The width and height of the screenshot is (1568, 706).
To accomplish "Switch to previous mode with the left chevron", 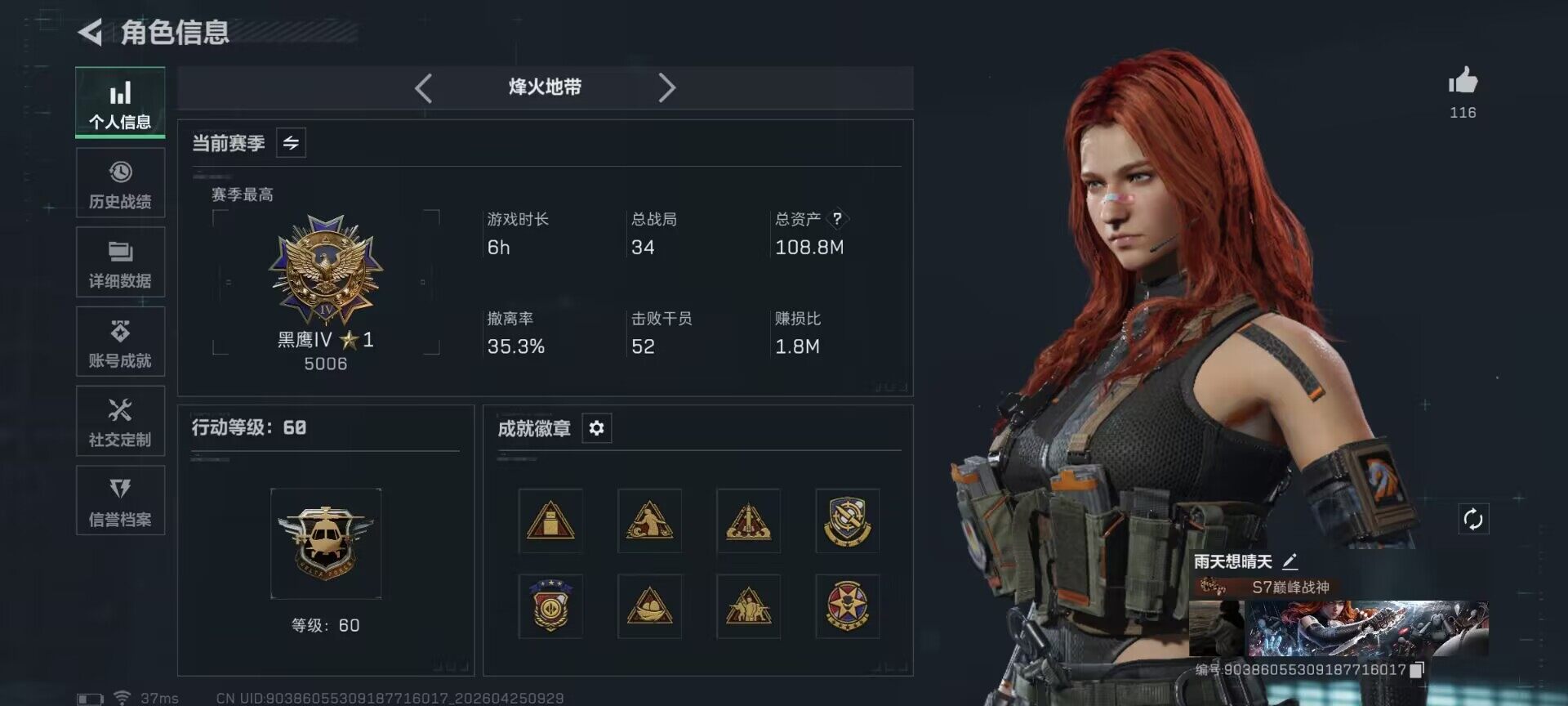I will 423,87.
